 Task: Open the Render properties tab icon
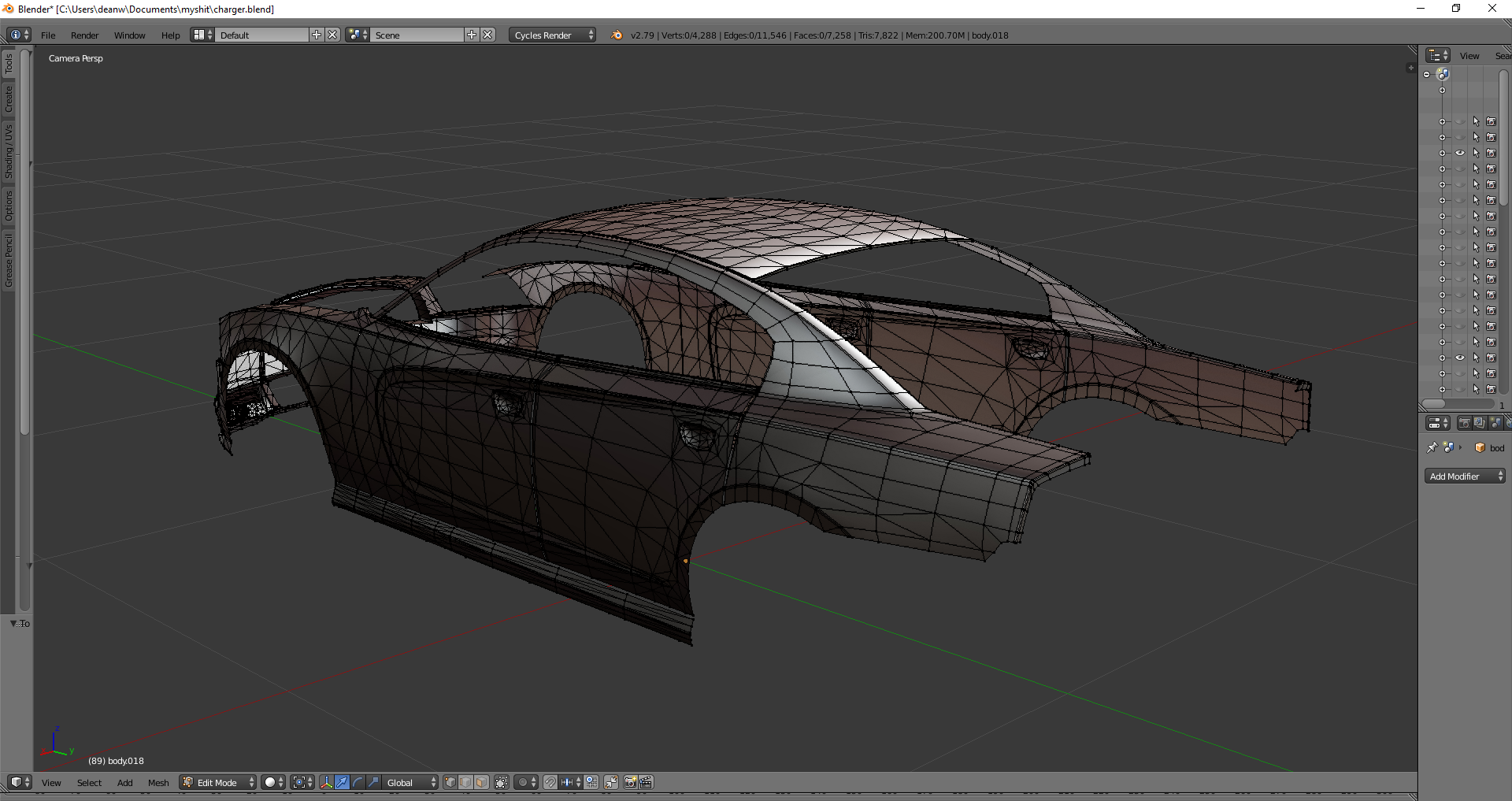(x=1464, y=423)
